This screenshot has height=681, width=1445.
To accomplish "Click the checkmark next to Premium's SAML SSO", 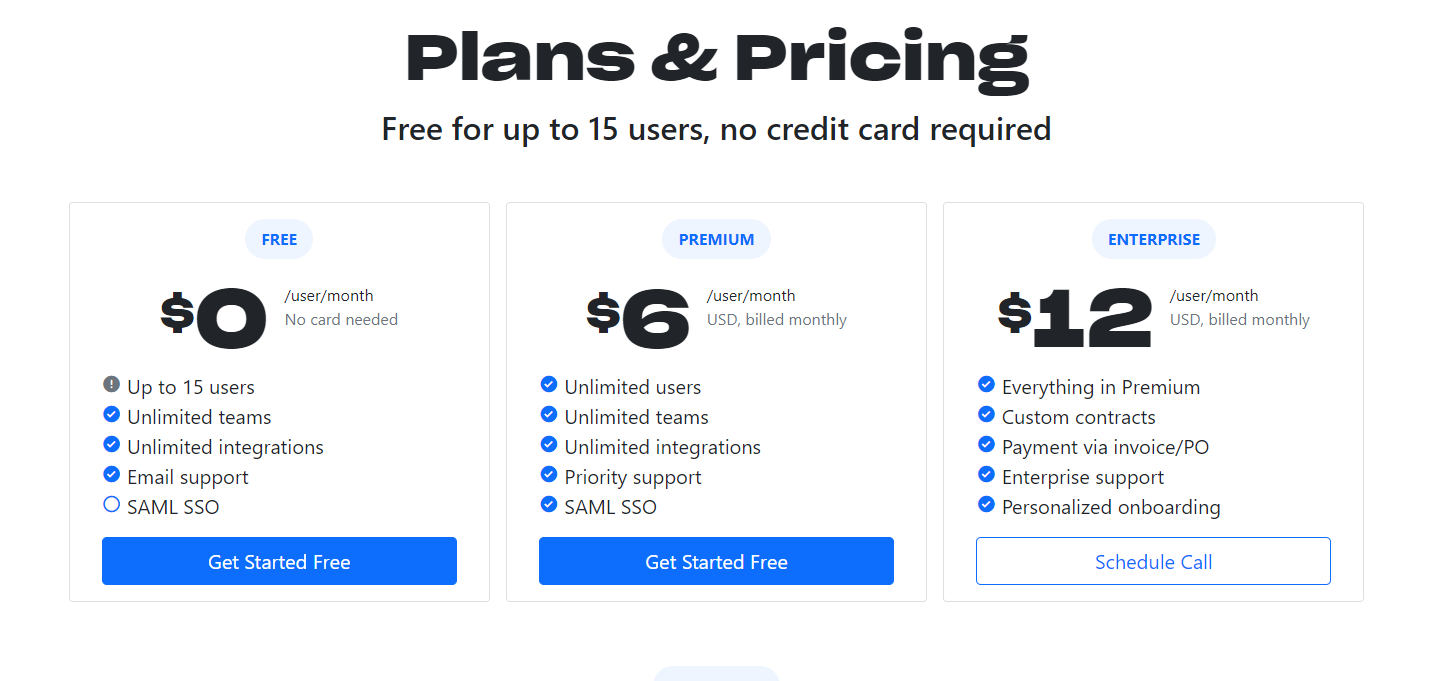I will click(x=548, y=505).
